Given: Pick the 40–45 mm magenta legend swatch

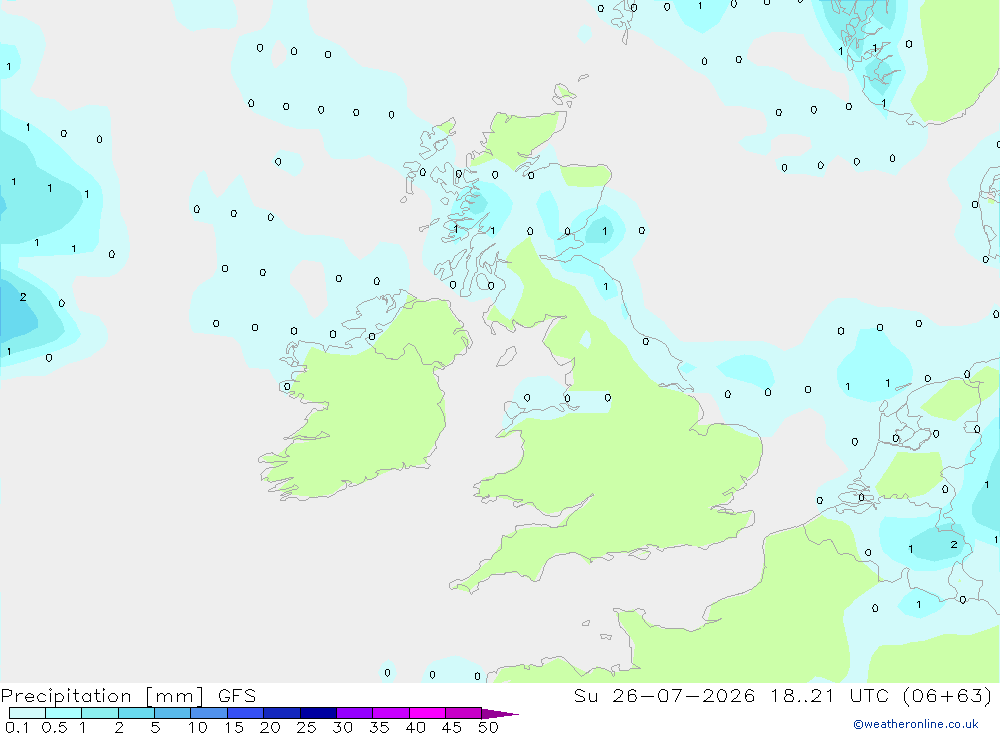Looking at the screenshot, I should pyautogui.click(x=427, y=713).
